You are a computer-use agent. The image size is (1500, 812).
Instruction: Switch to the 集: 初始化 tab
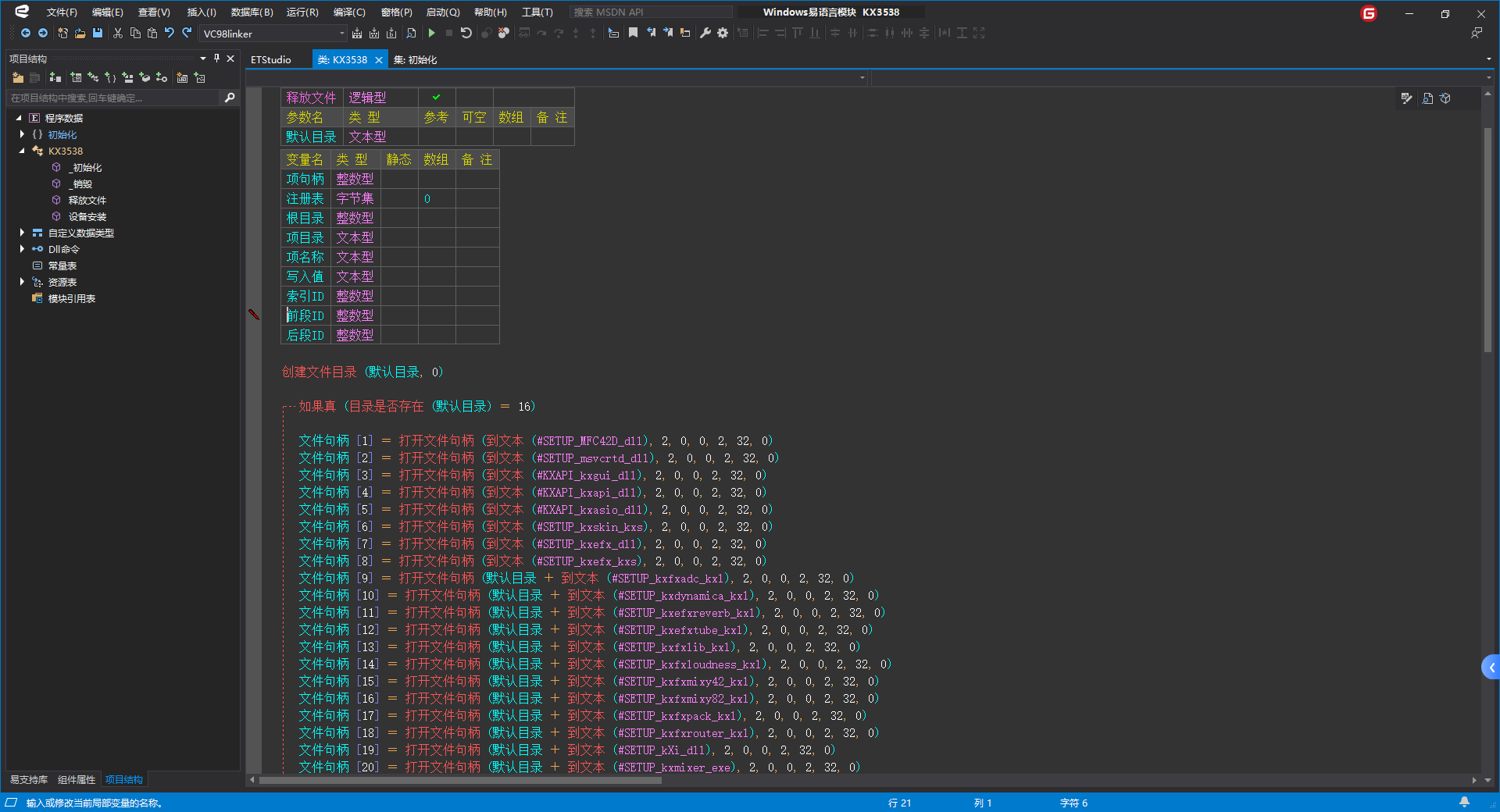click(415, 59)
